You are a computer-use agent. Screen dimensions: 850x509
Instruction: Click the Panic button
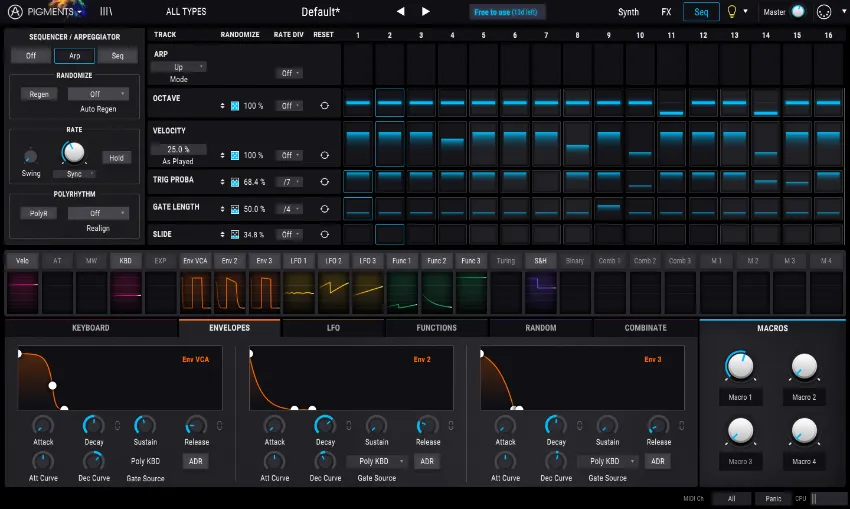[774, 499]
